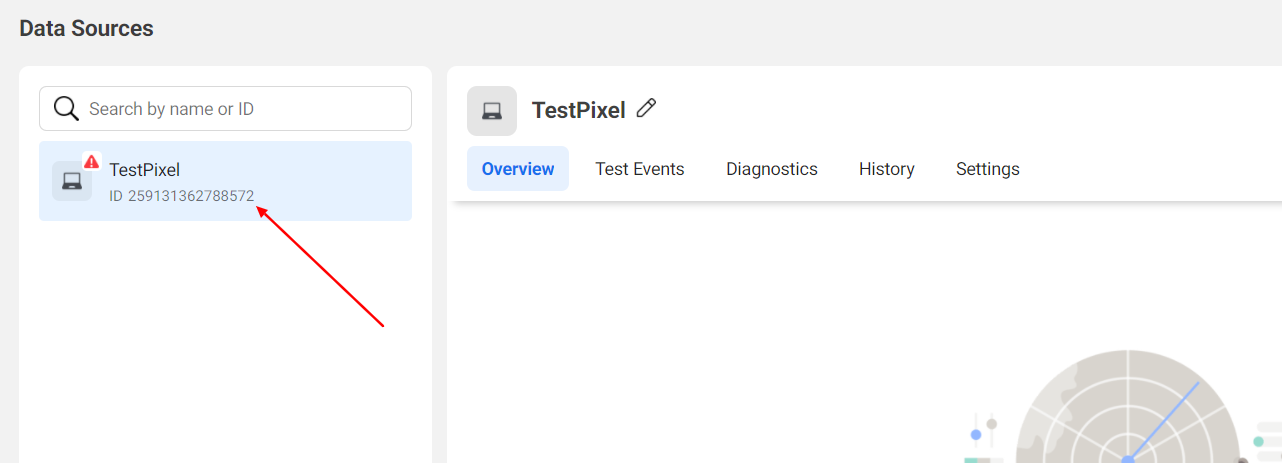Click the pencil icon to rename TestPixel

point(647,108)
